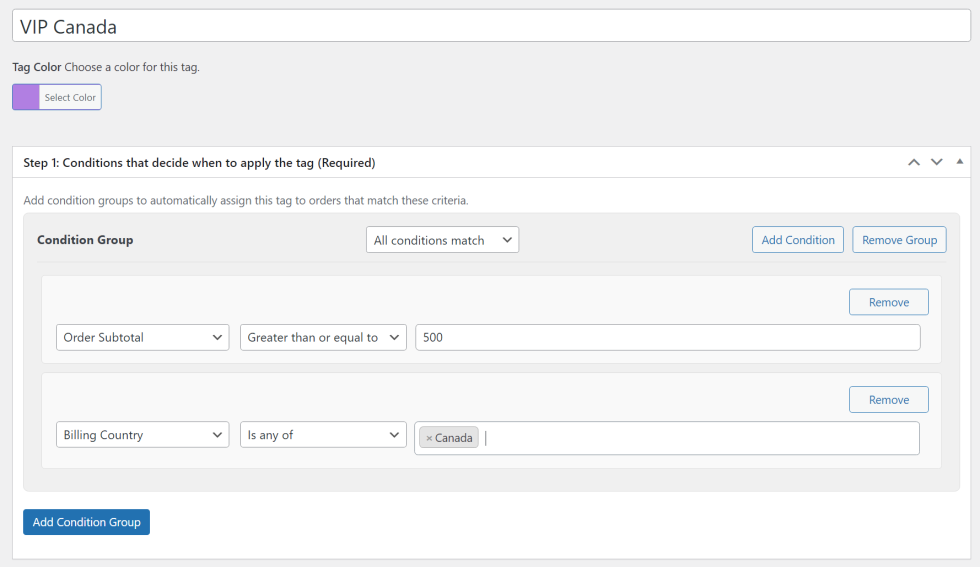
Task: Open the Is any of operator dropdown
Action: click(323, 435)
